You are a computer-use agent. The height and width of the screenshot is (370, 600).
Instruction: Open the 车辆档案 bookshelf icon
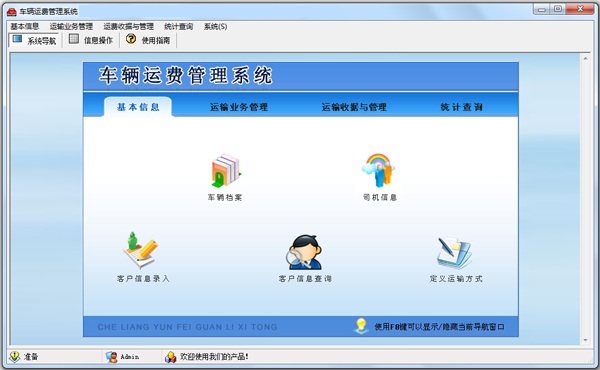click(x=226, y=171)
